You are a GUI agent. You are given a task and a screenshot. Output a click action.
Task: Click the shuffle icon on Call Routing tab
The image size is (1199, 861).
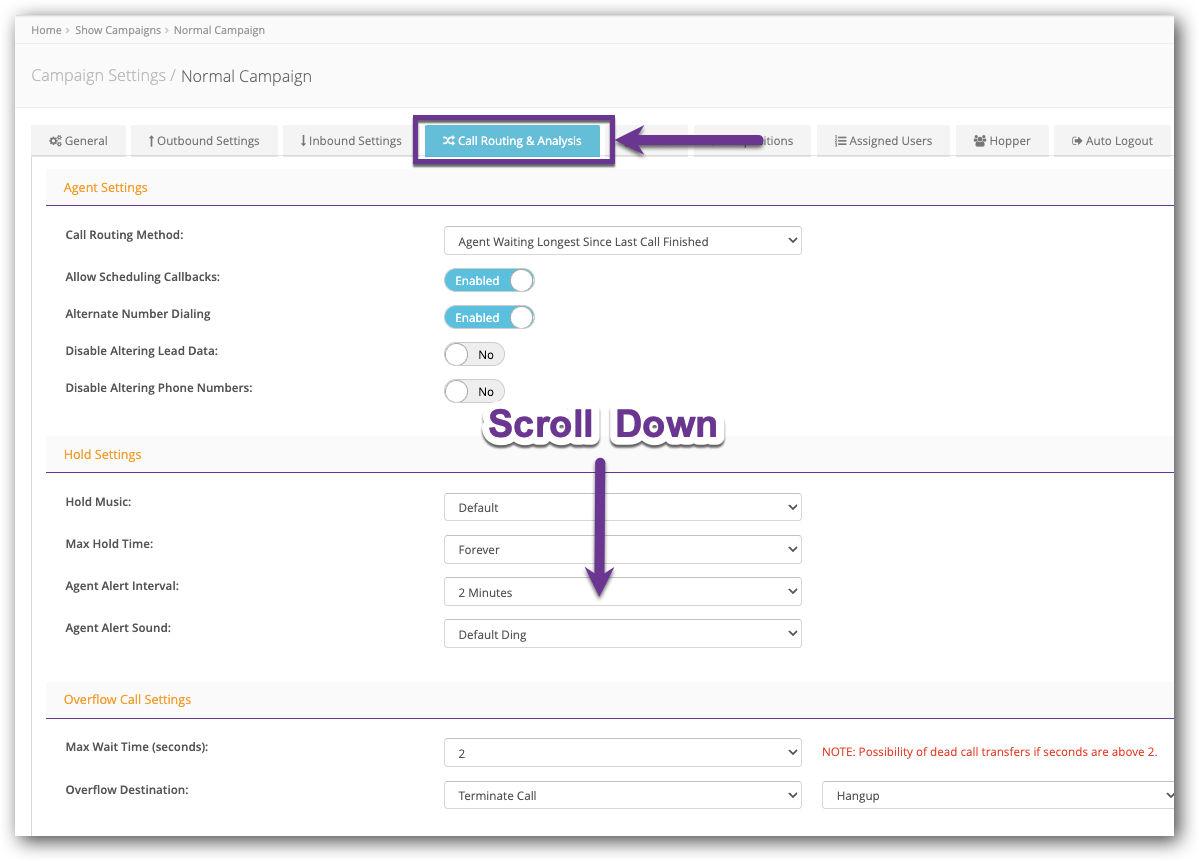pyautogui.click(x=449, y=141)
